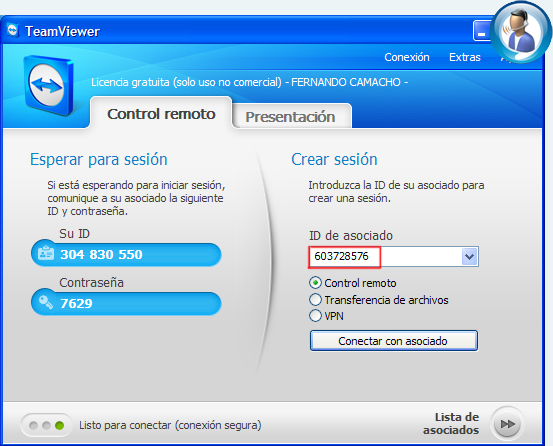The width and height of the screenshot is (553, 446).
Task: Expand the ID de asociado dropdown
Action: coord(469,256)
